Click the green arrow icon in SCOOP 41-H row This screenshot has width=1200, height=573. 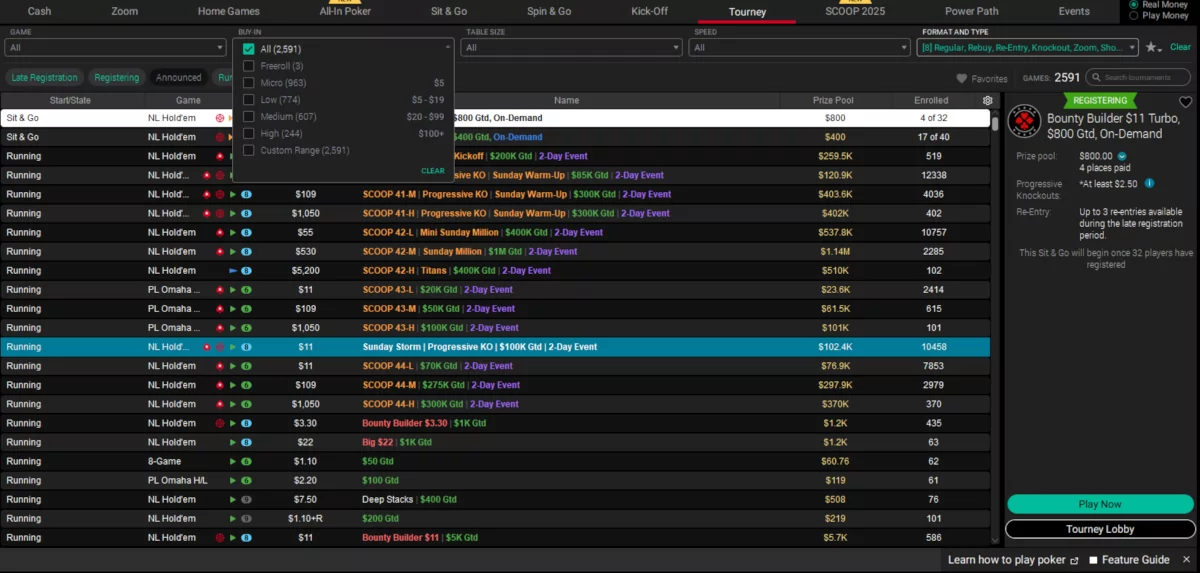coord(233,214)
